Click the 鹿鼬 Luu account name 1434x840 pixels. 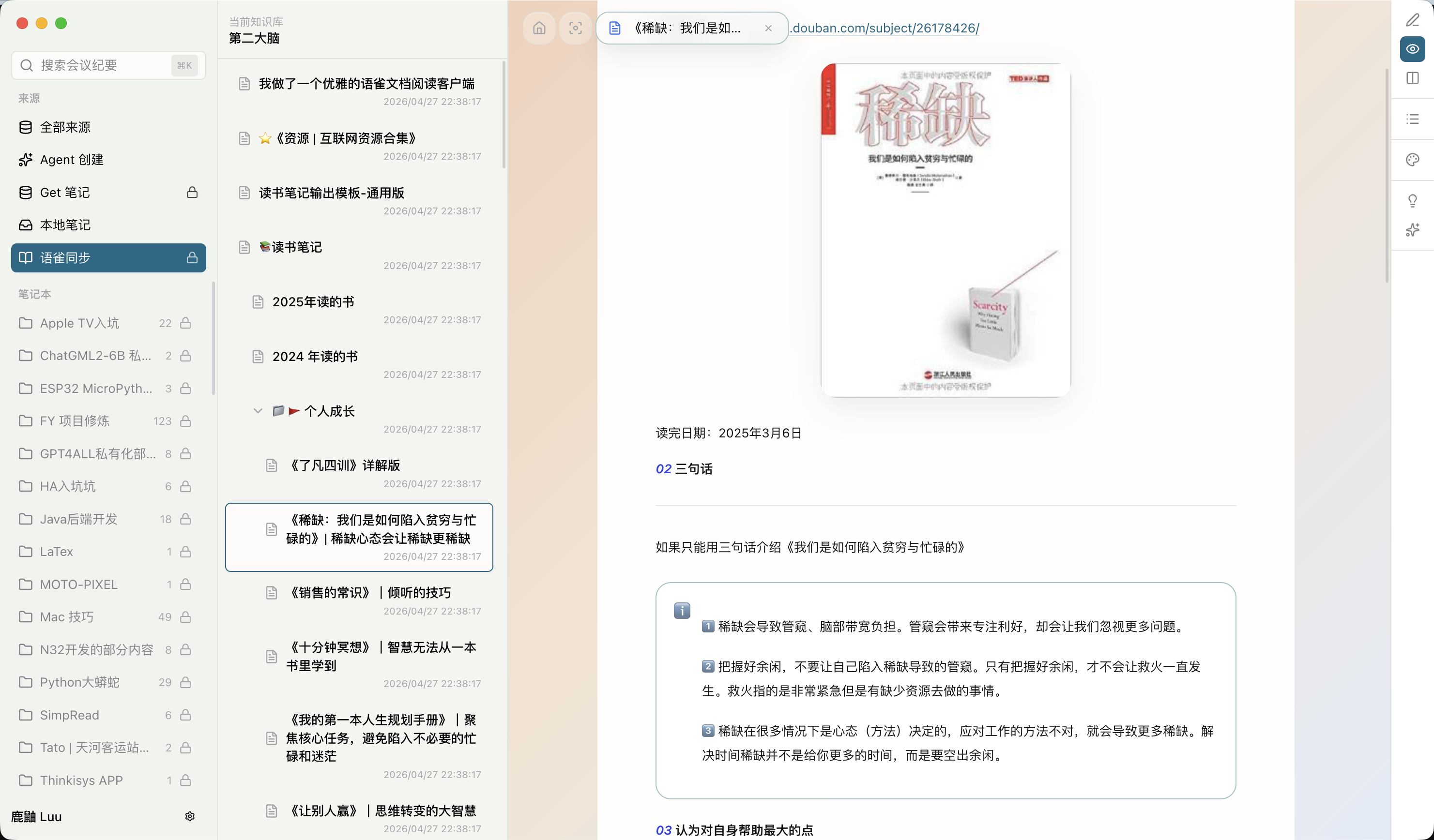click(x=36, y=817)
